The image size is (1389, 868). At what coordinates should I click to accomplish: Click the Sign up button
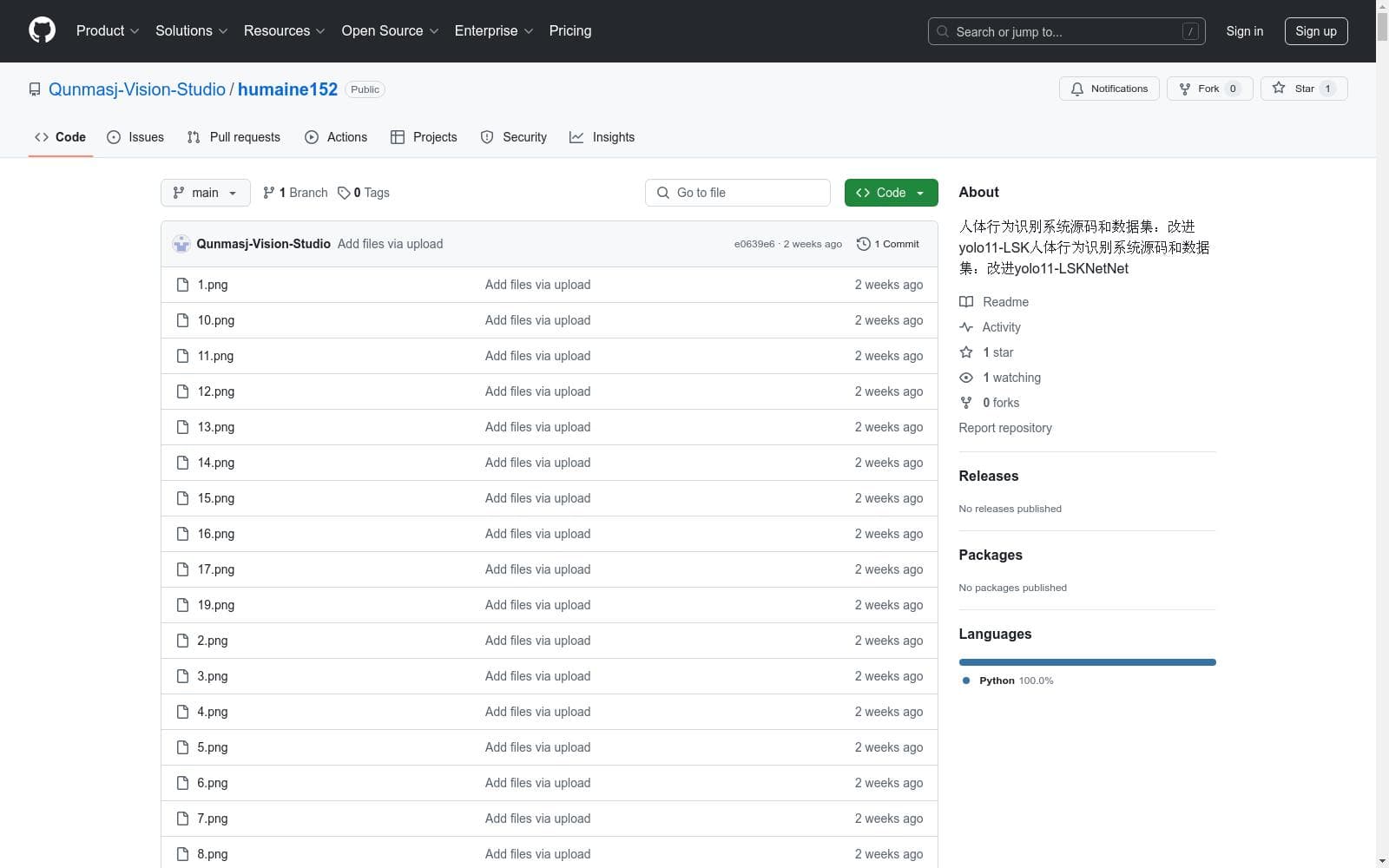click(1316, 31)
